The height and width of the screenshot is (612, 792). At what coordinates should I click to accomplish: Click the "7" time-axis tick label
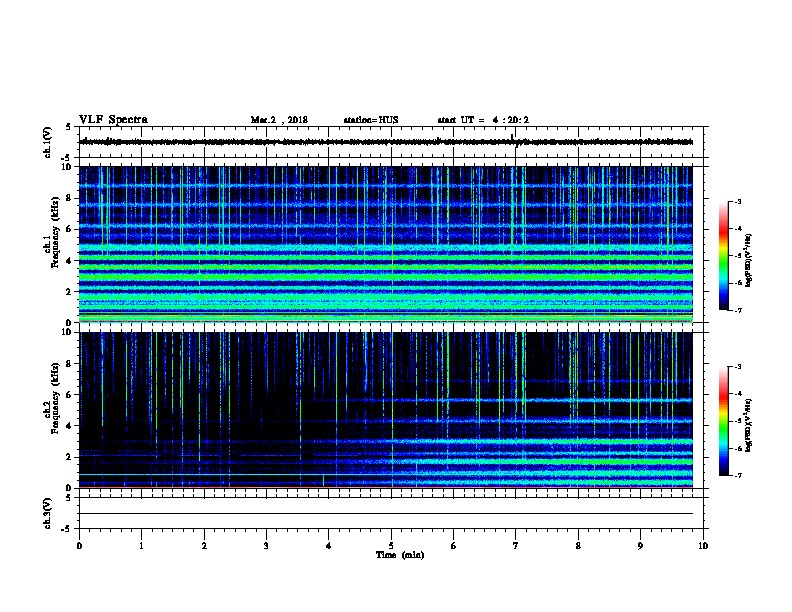[x=516, y=546]
